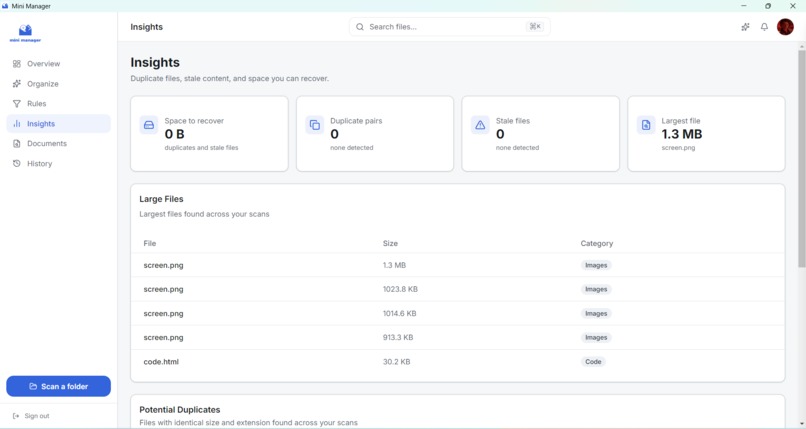
Task: Click the Stale files warning icon
Action: [480, 125]
